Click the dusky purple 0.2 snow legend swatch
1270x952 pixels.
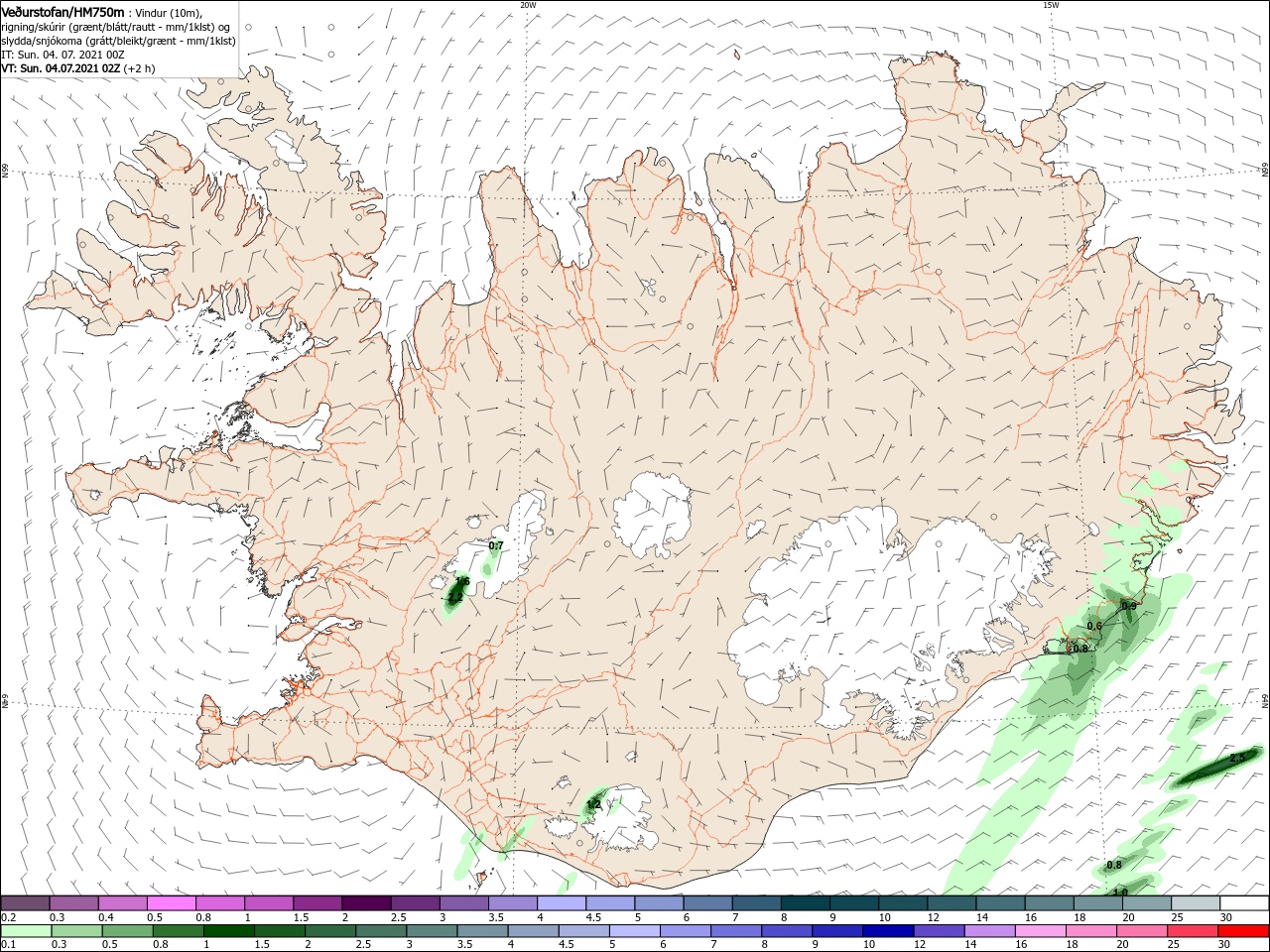pos(25,903)
